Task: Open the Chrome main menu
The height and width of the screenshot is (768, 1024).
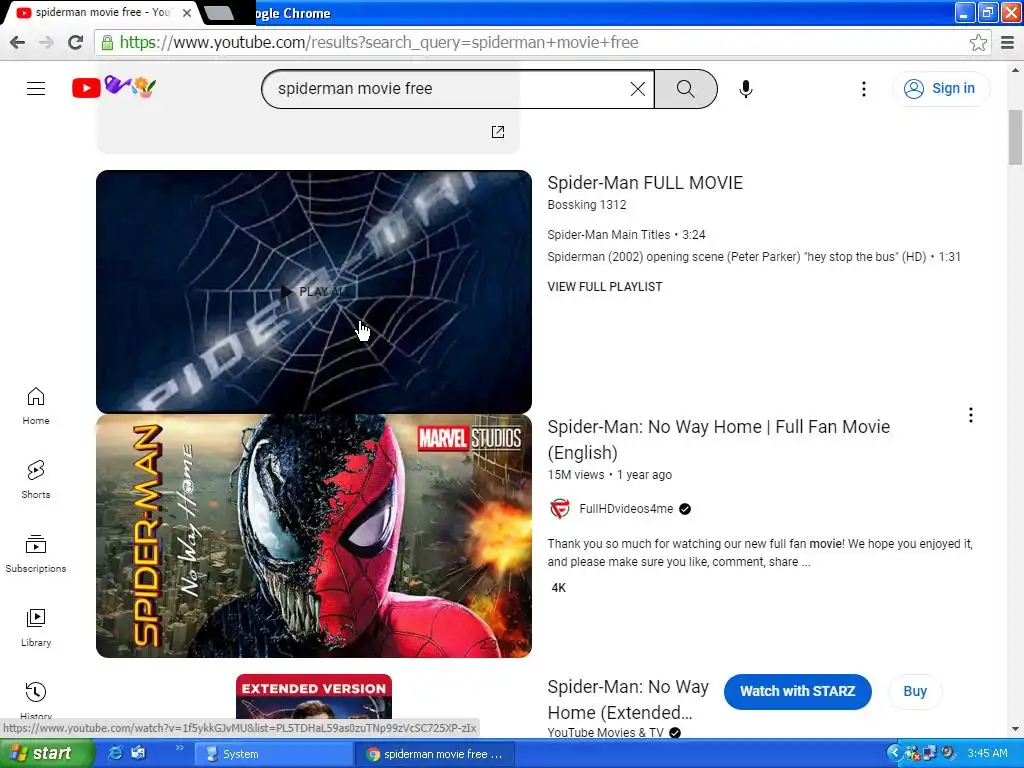Action: [1008, 42]
